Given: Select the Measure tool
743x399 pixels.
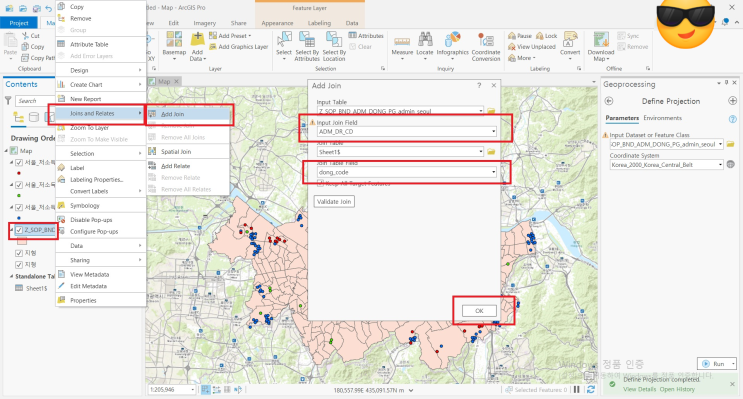Looking at the screenshot, I should point(402,45).
